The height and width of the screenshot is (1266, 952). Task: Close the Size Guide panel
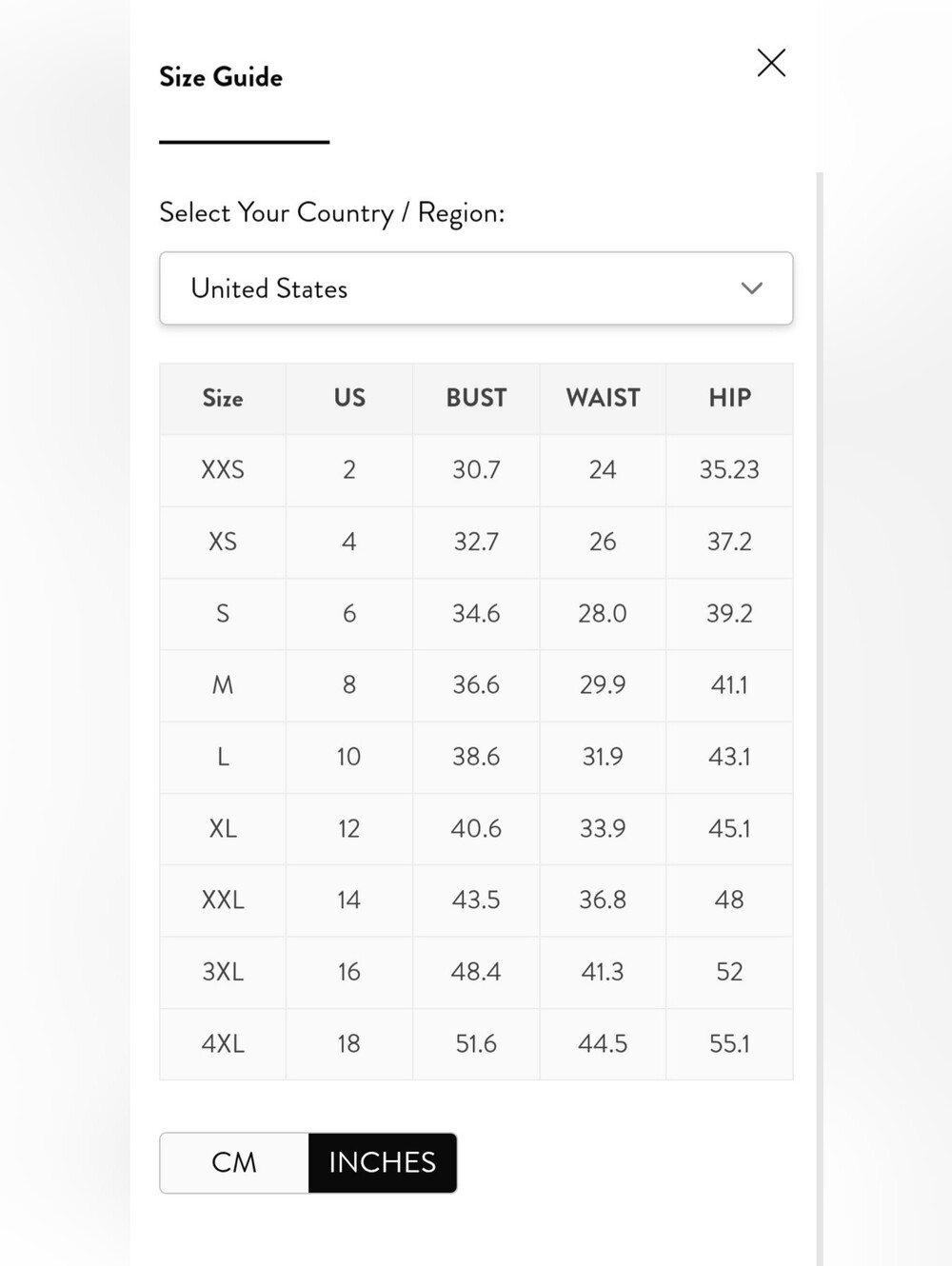click(x=771, y=63)
